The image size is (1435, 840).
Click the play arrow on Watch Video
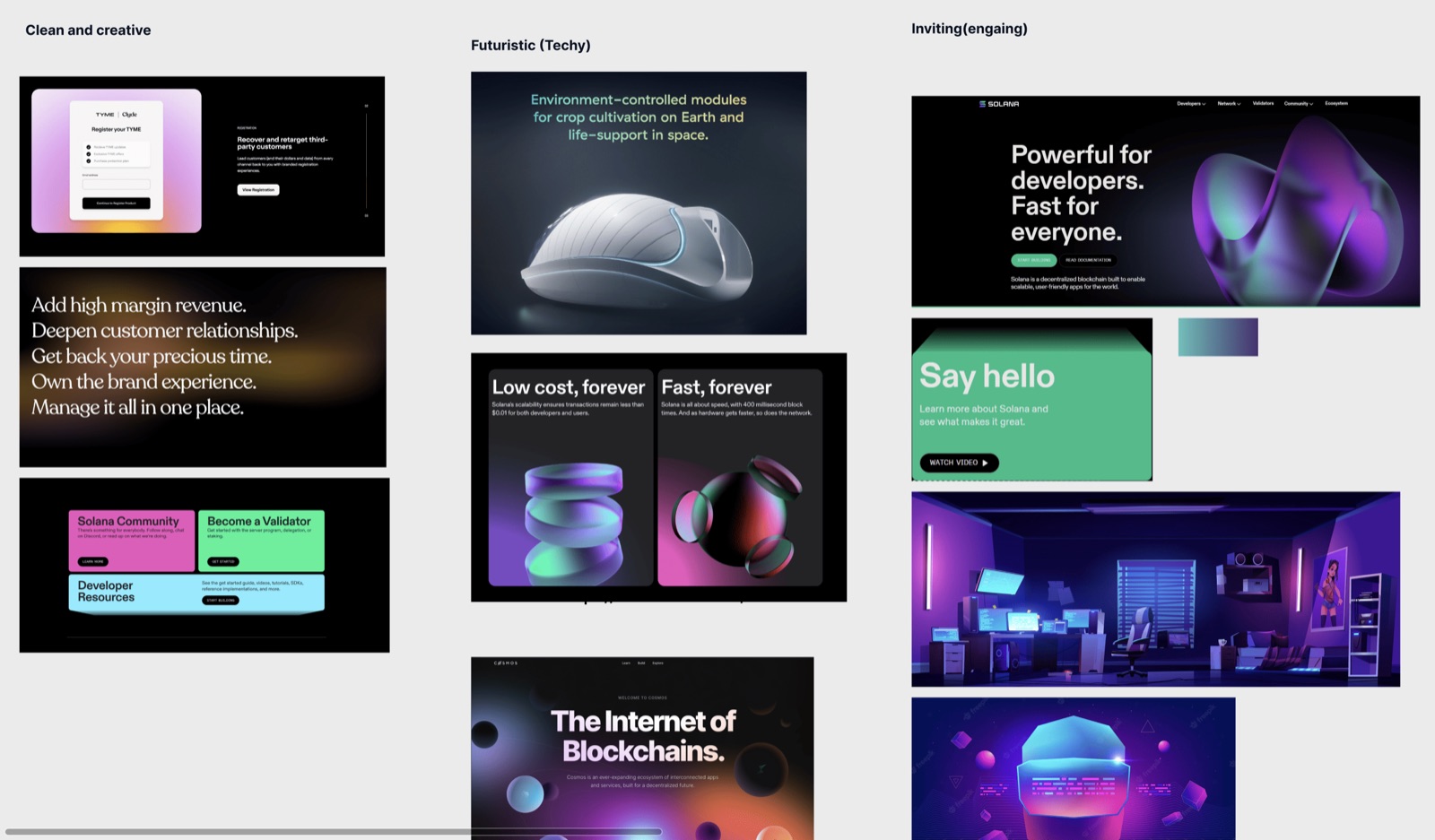pyautogui.click(x=985, y=463)
